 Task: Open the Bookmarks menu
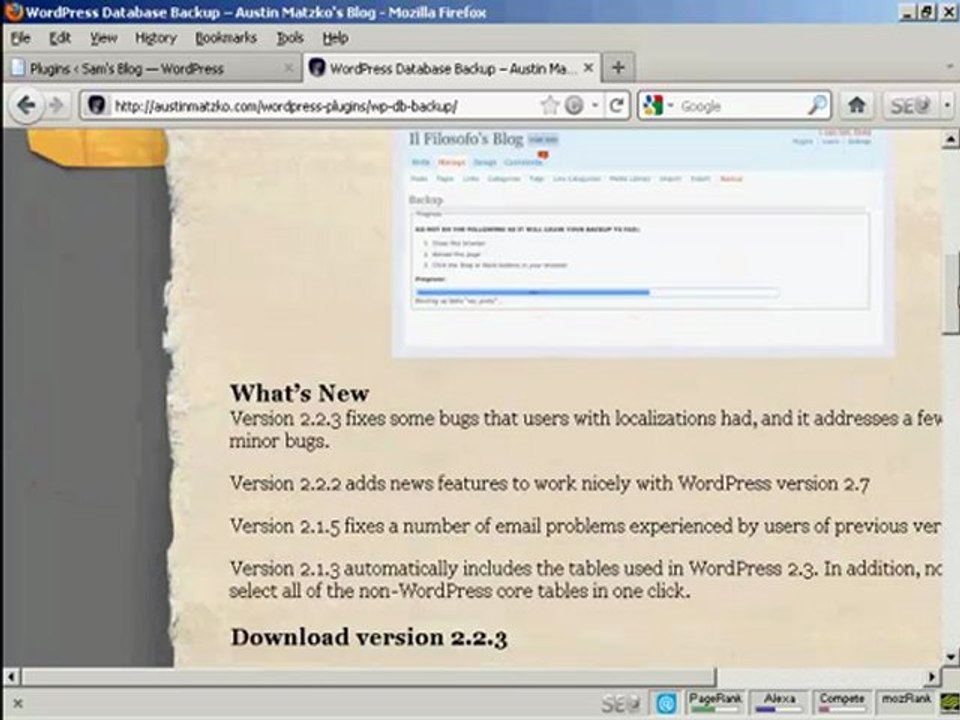point(226,38)
